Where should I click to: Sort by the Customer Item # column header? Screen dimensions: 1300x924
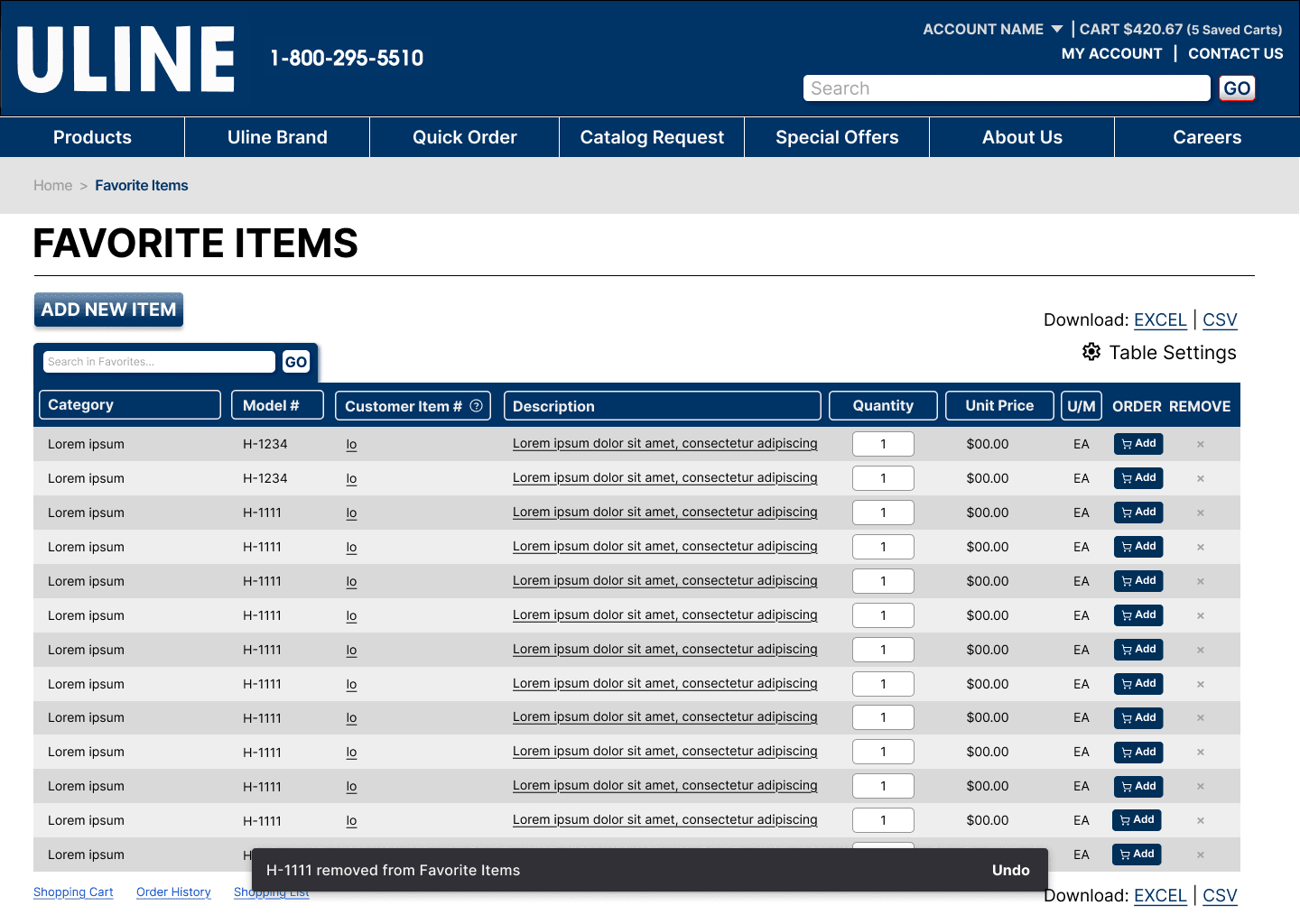point(413,406)
